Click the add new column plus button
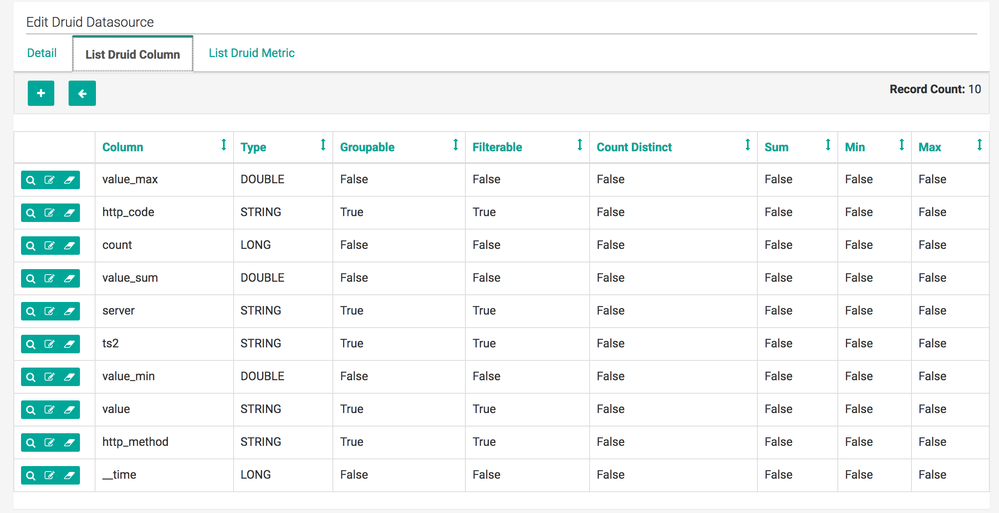Screen dimensions: 999x513 point(41,93)
